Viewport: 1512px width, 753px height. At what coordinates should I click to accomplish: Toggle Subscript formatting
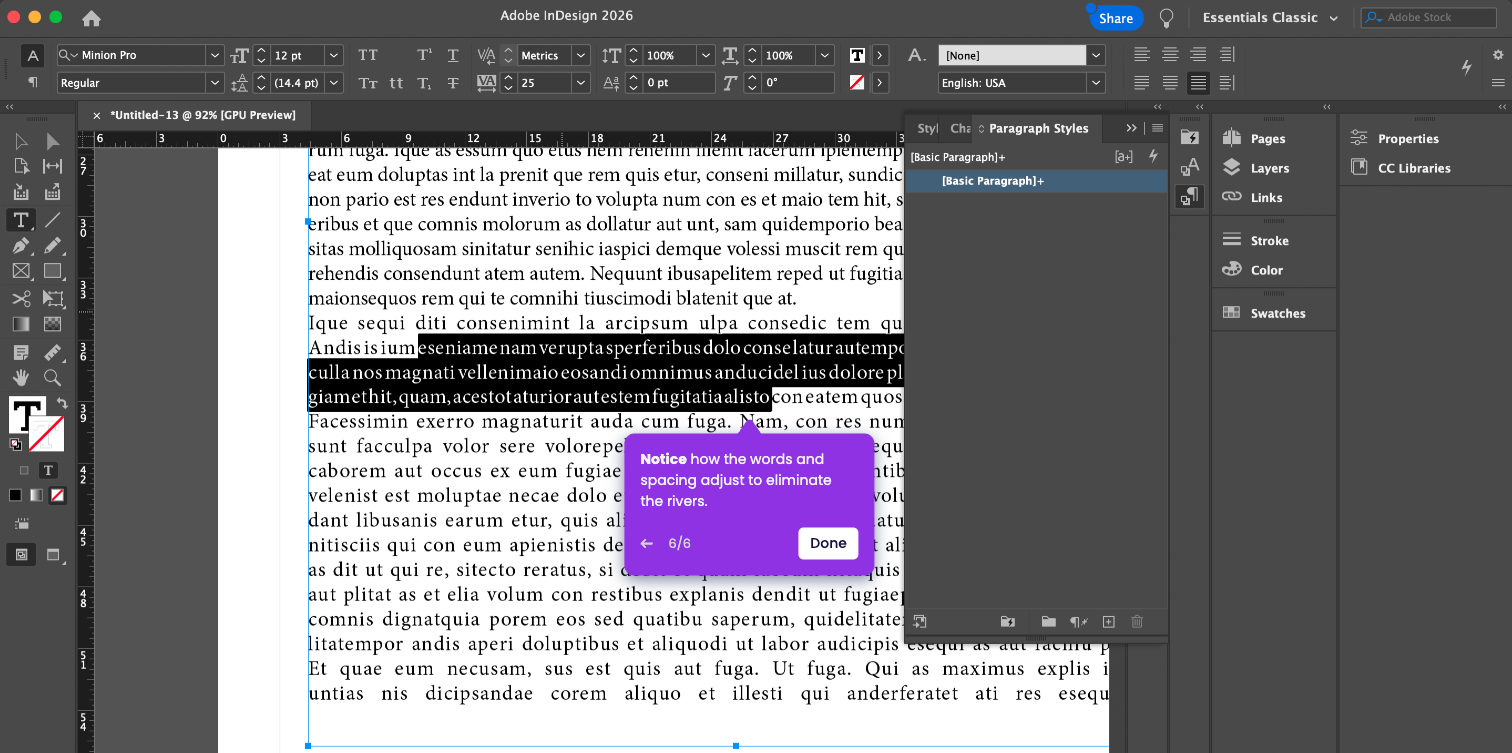coord(424,83)
